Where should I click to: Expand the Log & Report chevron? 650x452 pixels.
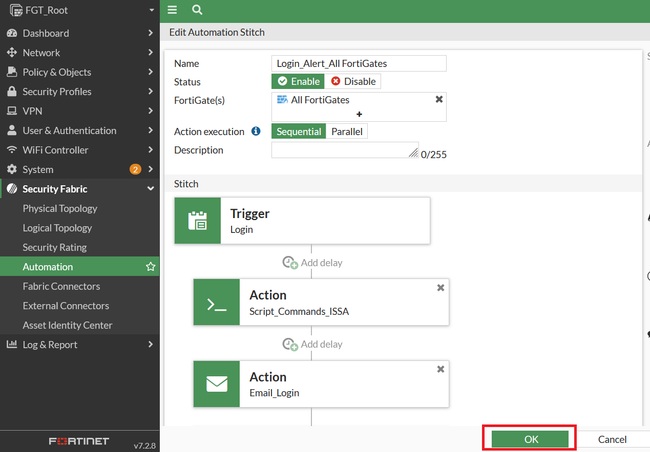click(150, 344)
